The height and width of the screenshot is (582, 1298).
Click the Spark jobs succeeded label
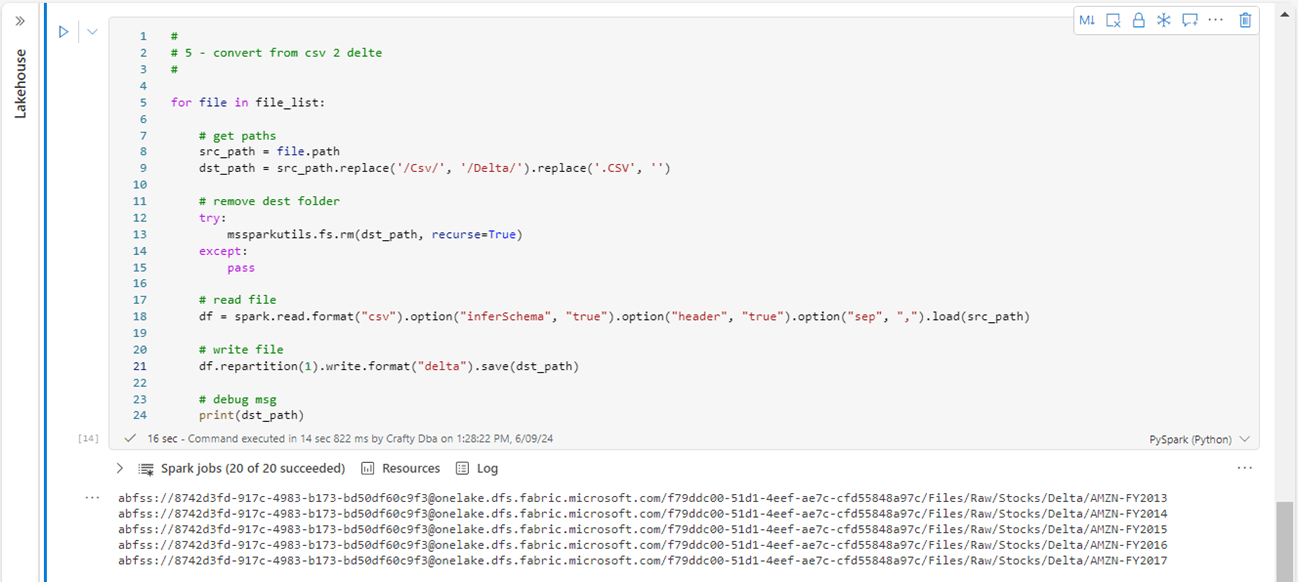coord(252,468)
